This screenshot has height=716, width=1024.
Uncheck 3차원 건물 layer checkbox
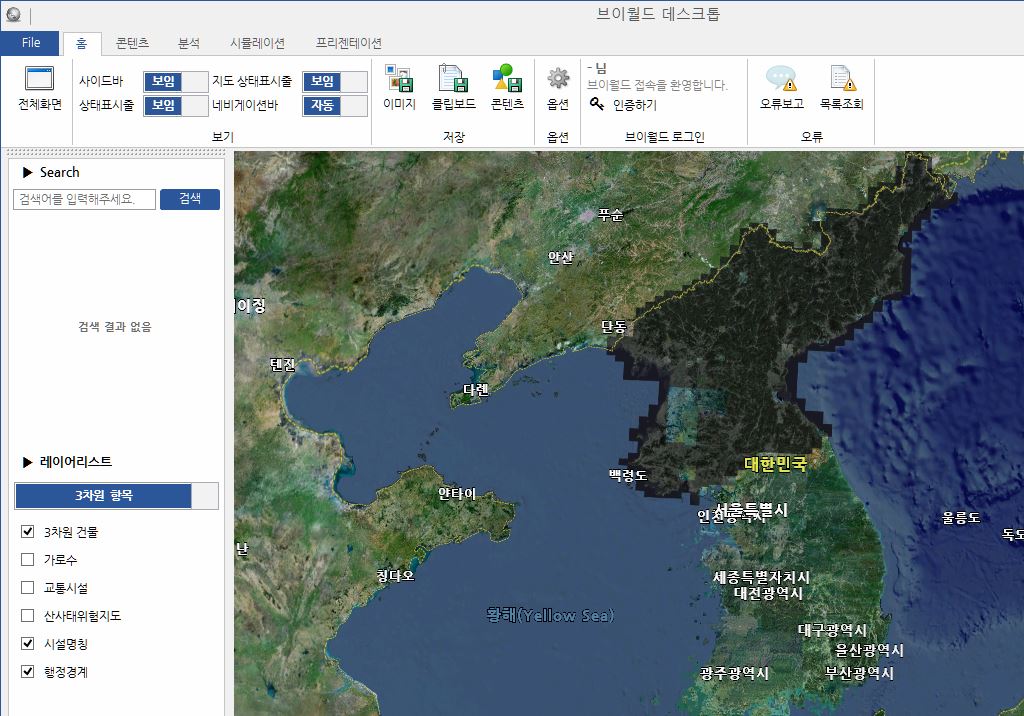27,532
